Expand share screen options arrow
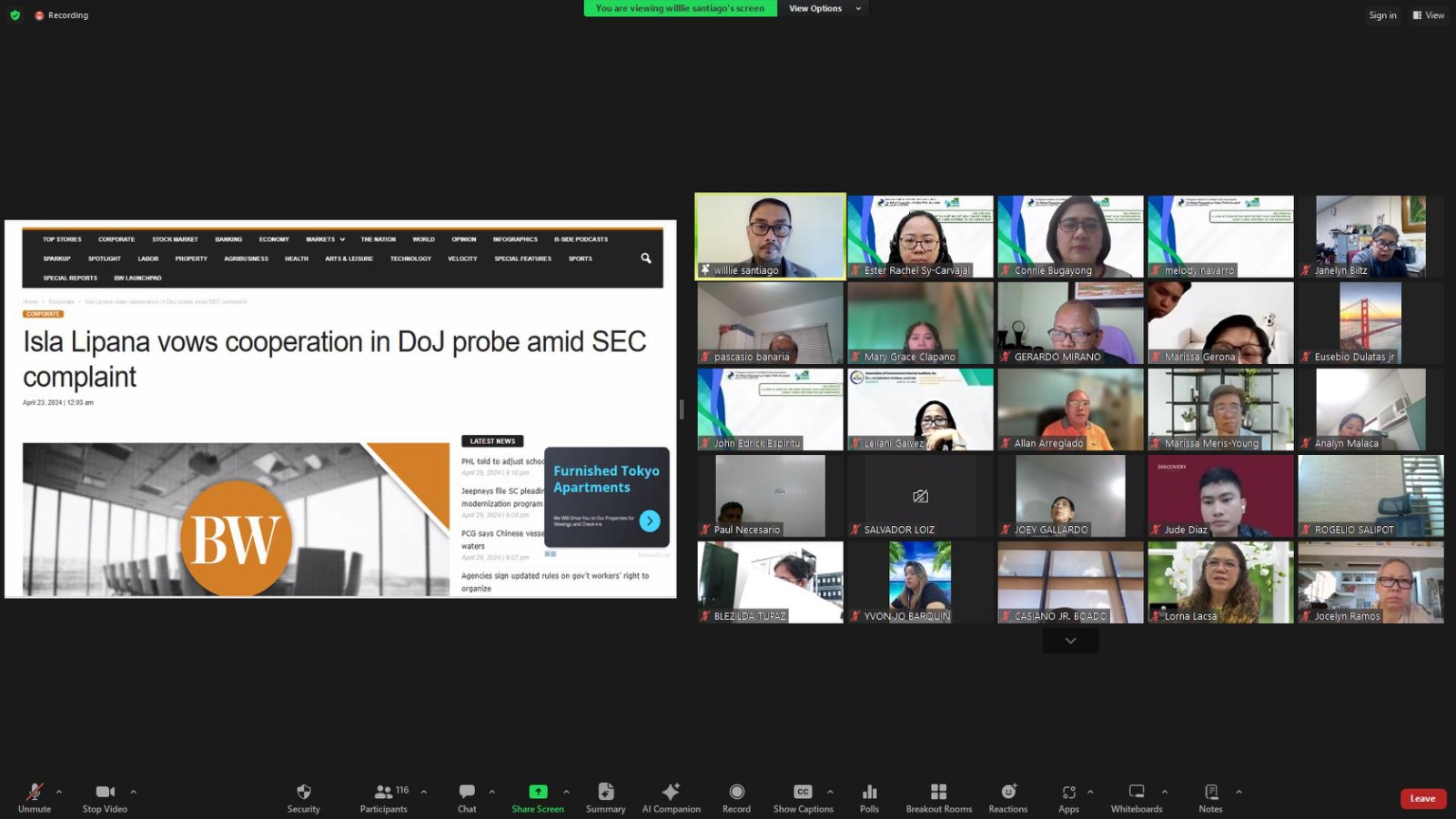This screenshot has width=1456, height=819. click(566, 792)
